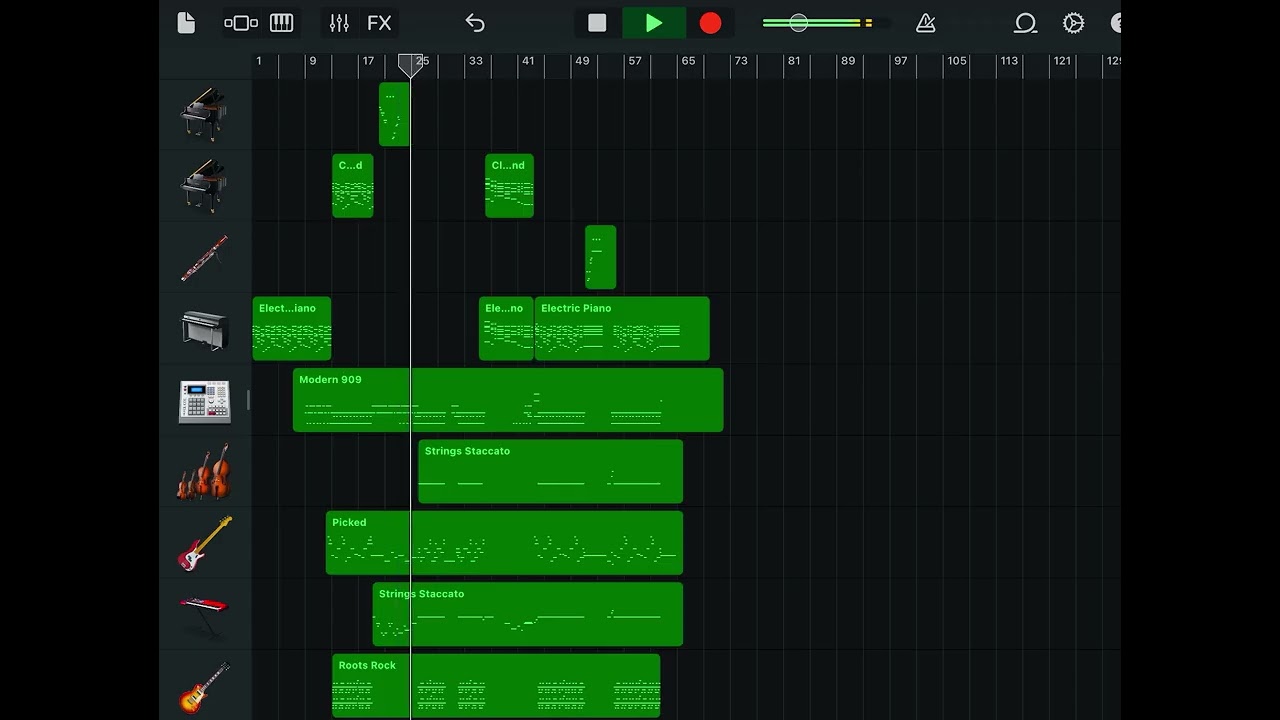Switch view with the tracks view button
This screenshot has height=720, width=1280.
(240, 23)
